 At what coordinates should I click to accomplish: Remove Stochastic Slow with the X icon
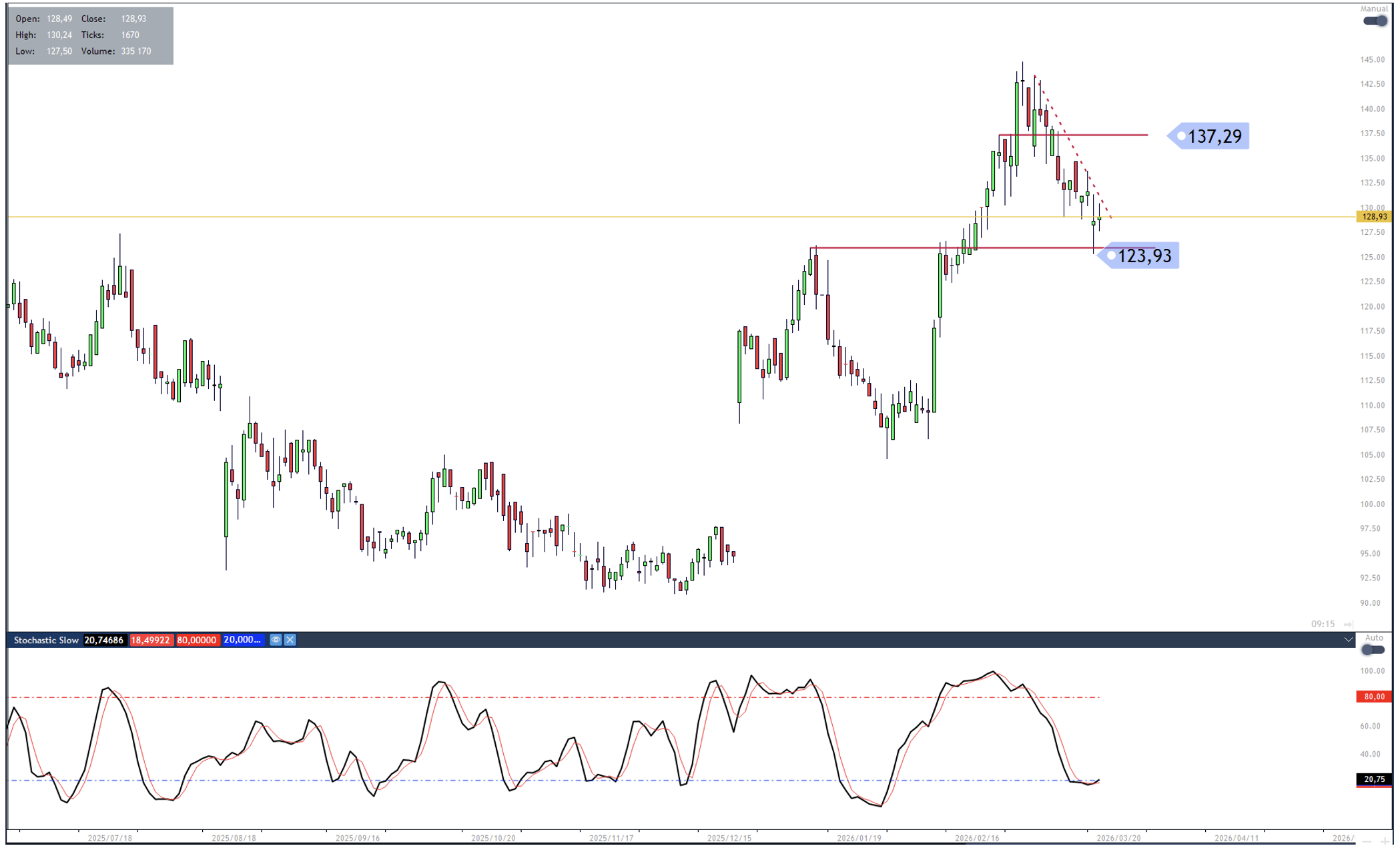[x=290, y=640]
